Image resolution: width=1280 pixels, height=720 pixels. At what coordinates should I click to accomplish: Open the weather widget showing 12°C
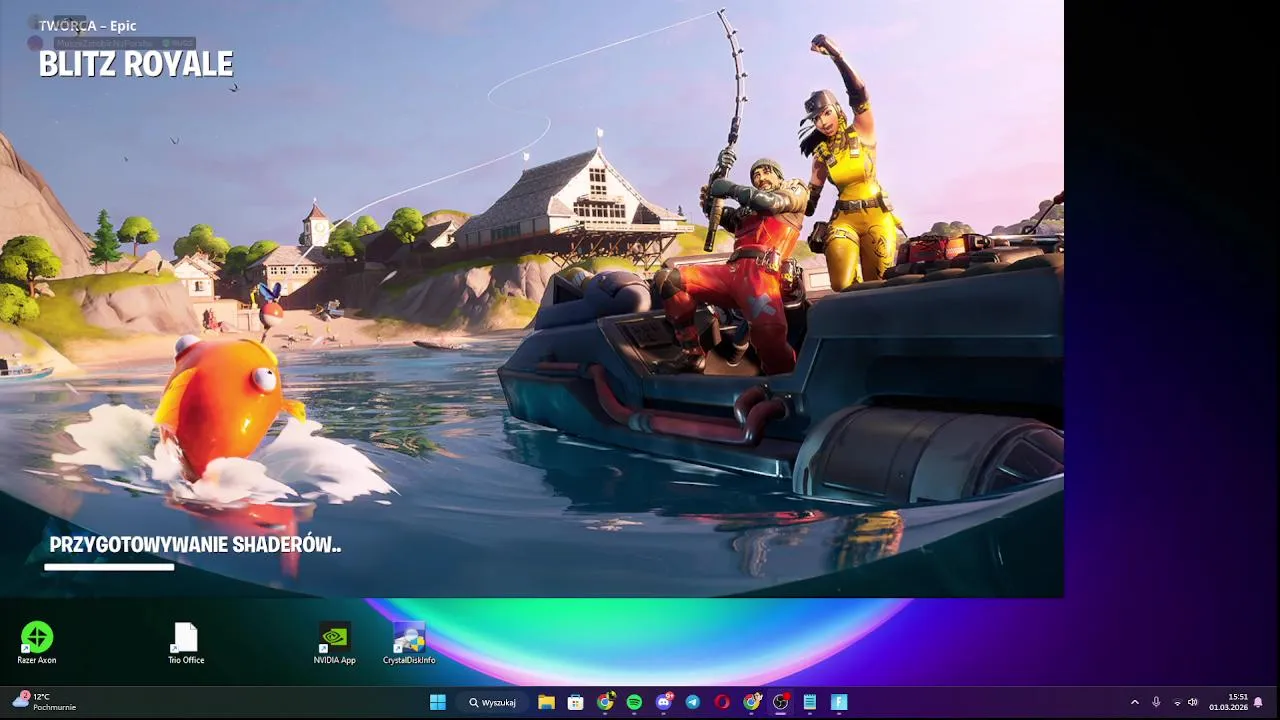point(45,702)
